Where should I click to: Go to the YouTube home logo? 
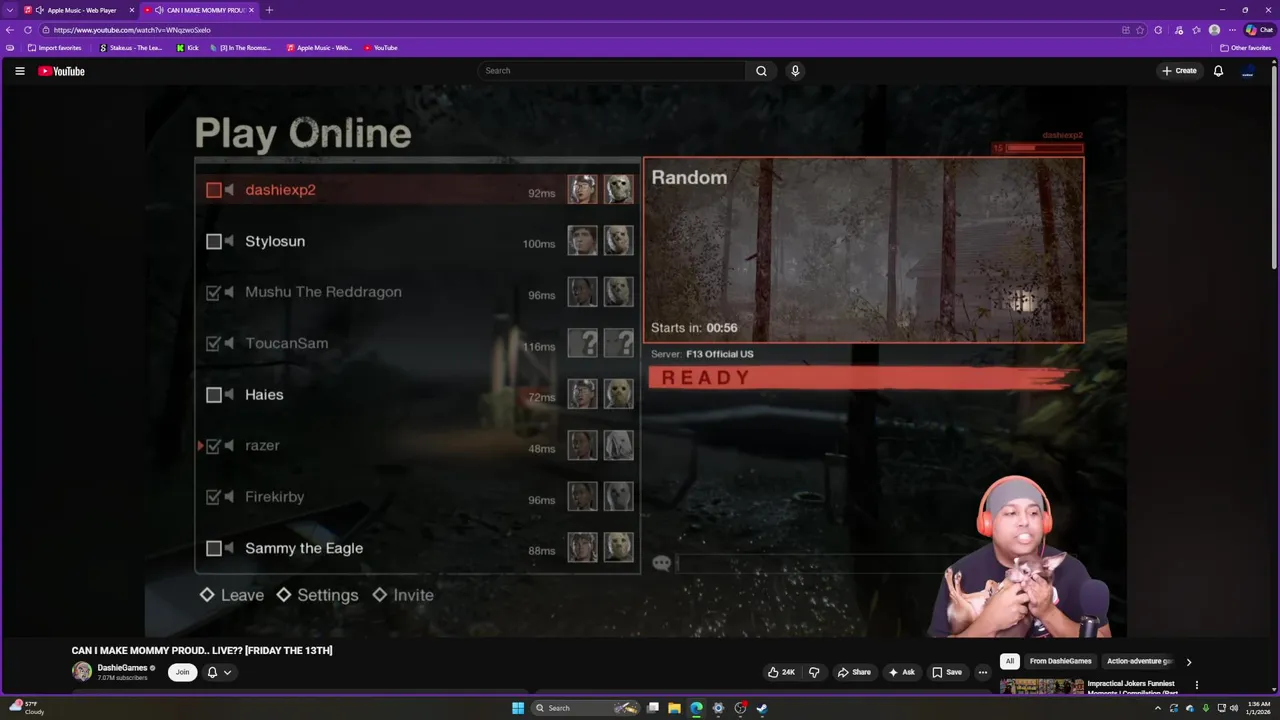click(x=61, y=71)
